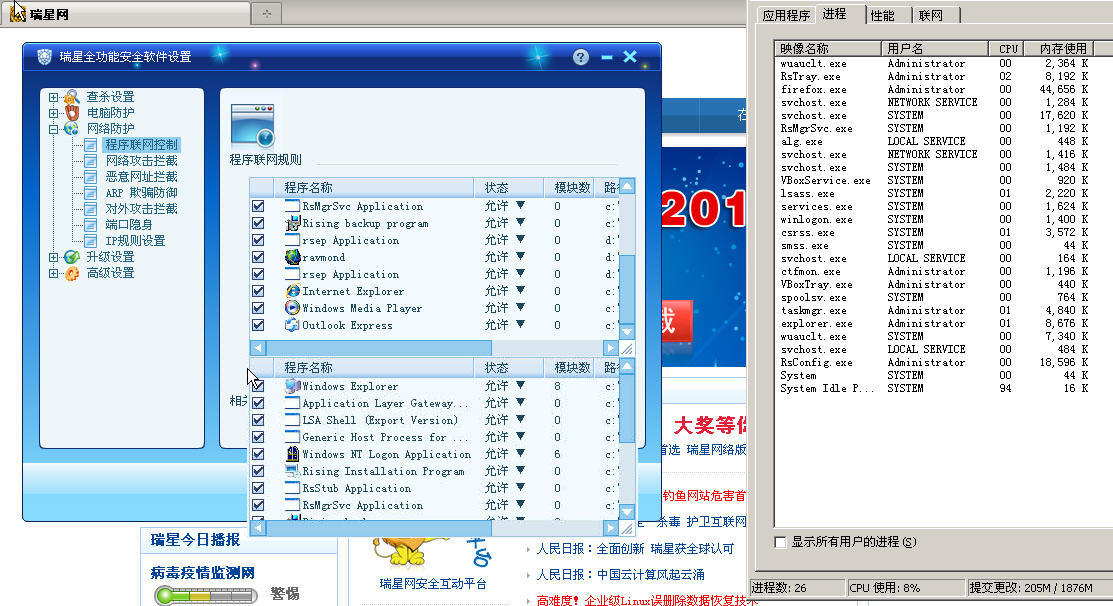This screenshot has width=1113, height=606.
Task: Sort Task Manager by CPU column
Action: [1007, 48]
